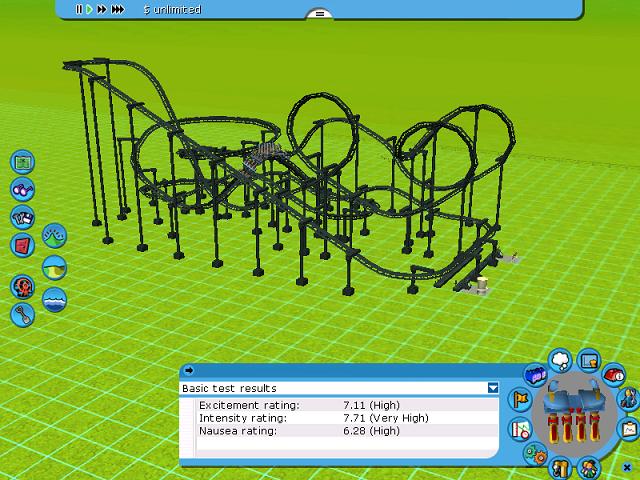The height and width of the screenshot is (480, 640).
Task: Select the shovel construction icon
Action: [22, 314]
